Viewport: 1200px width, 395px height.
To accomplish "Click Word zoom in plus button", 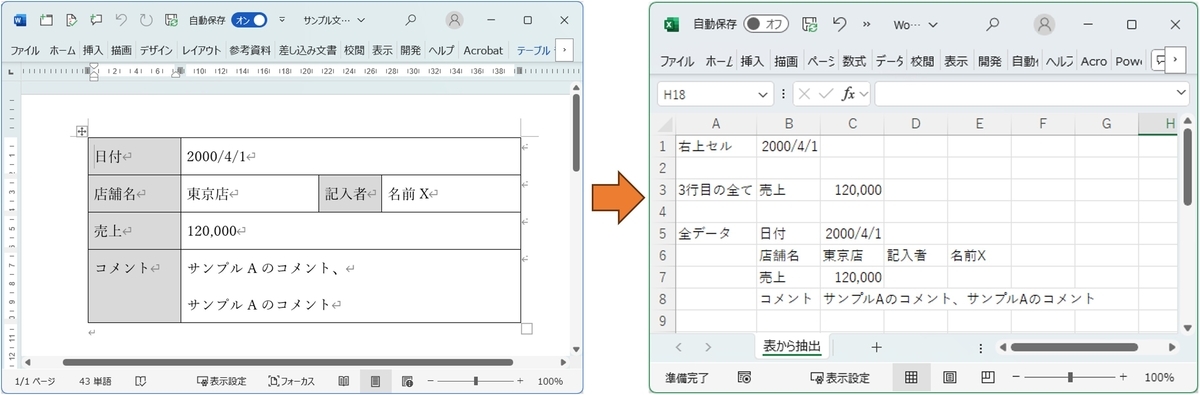I will tap(519, 381).
